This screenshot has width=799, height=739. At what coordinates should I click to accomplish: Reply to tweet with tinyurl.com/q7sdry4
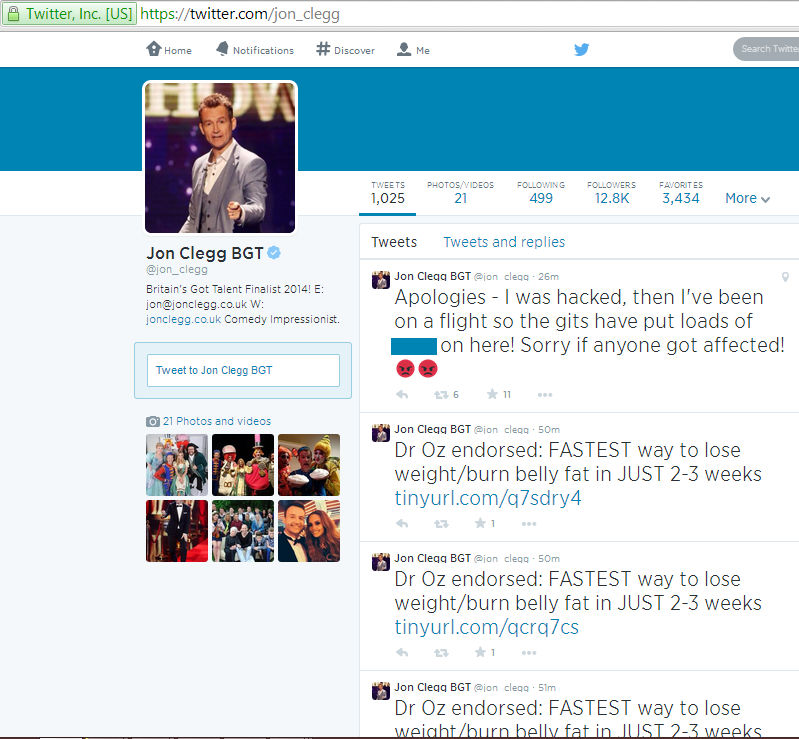pos(402,523)
